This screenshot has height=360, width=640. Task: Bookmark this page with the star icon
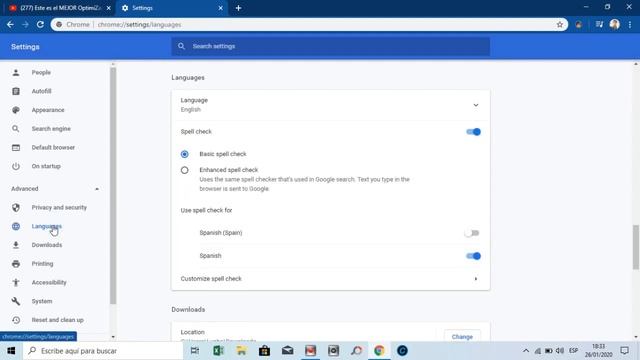click(560, 24)
